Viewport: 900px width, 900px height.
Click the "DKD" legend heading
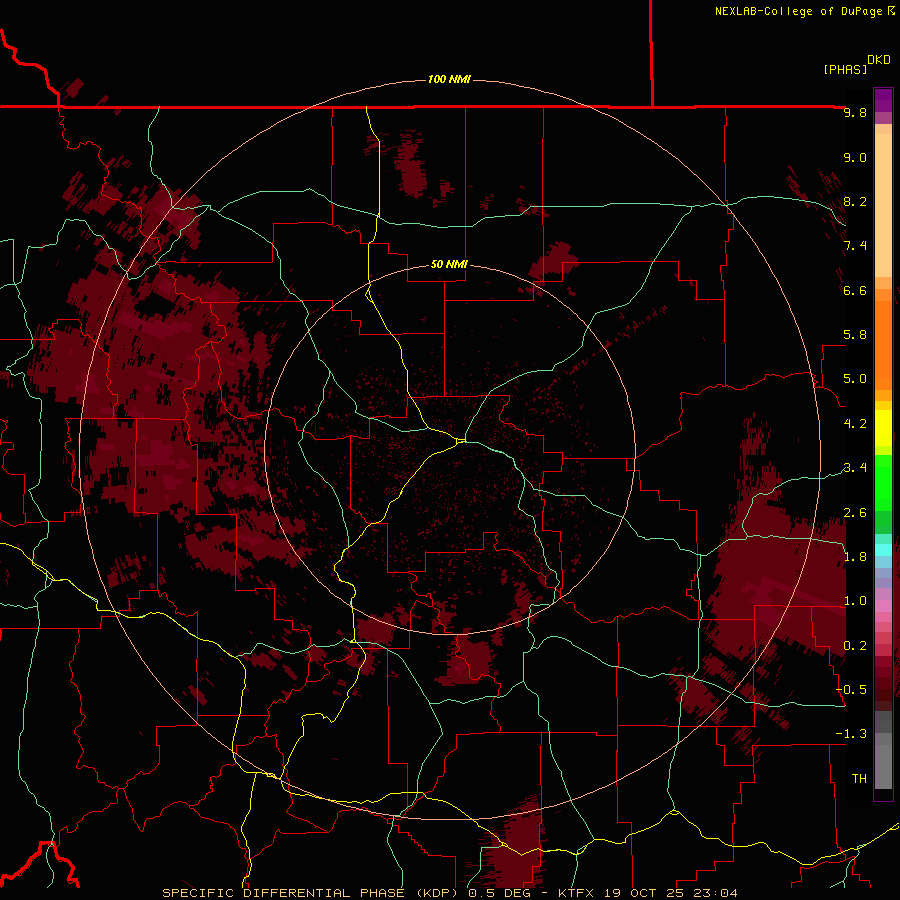click(x=879, y=60)
